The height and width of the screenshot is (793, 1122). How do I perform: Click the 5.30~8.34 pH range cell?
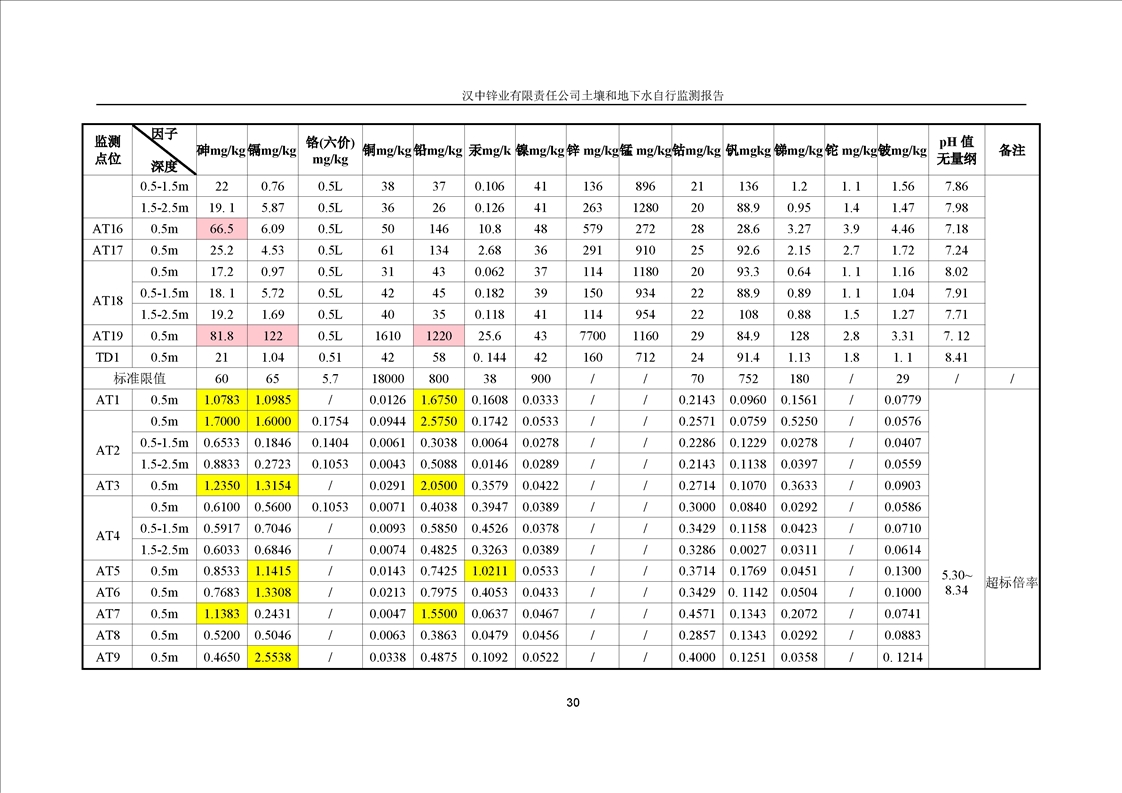pos(956,583)
